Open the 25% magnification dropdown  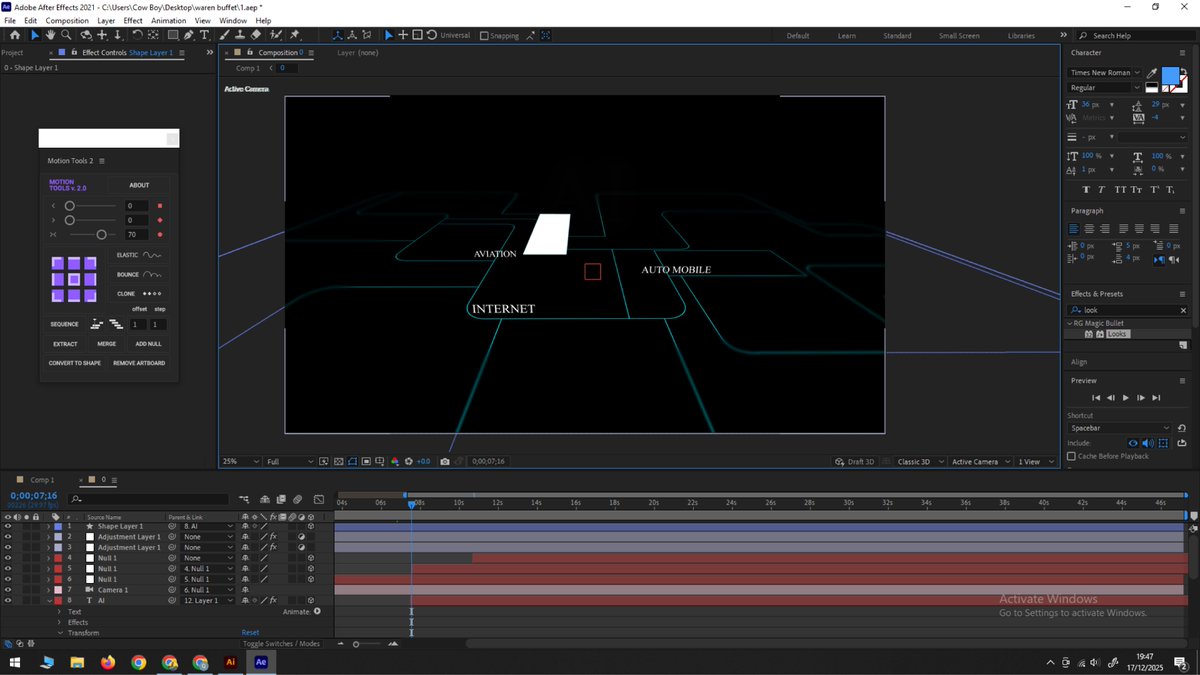coord(240,462)
